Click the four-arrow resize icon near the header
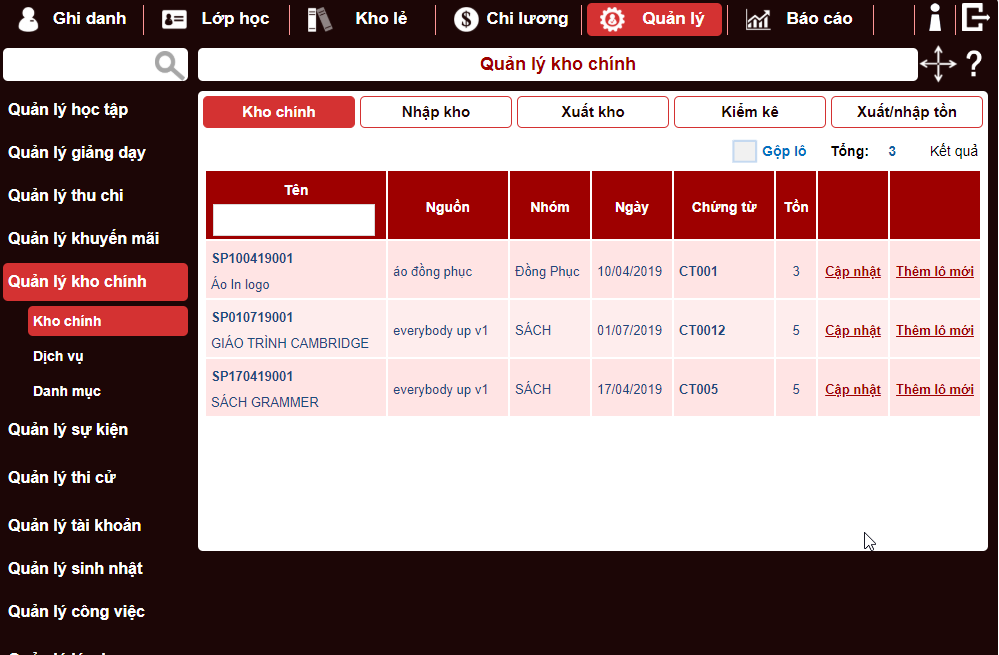The image size is (999, 655). pos(938,64)
